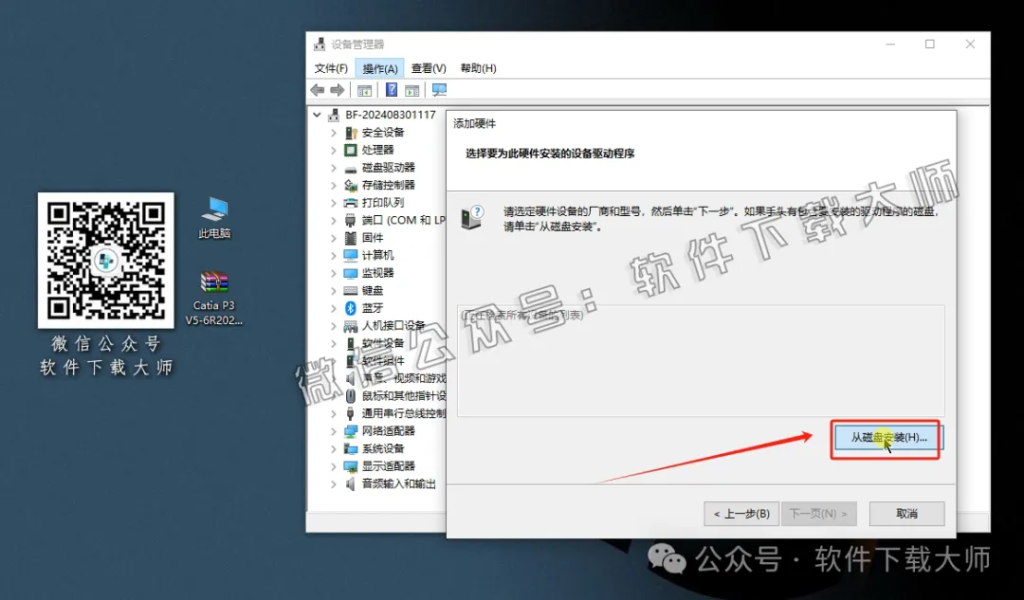1024x600 pixels.
Task: Expand the 显示适配器 node
Action: click(x=335, y=467)
